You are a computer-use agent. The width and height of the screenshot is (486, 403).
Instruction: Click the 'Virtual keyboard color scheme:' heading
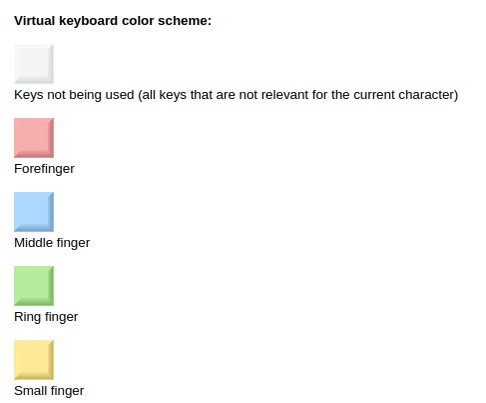click(x=113, y=21)
